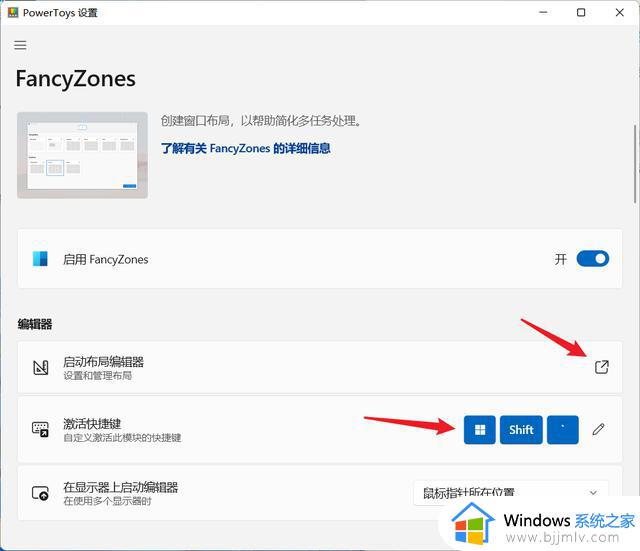
Task: Close the PowerToys settings window
Action: coord(619,13)
